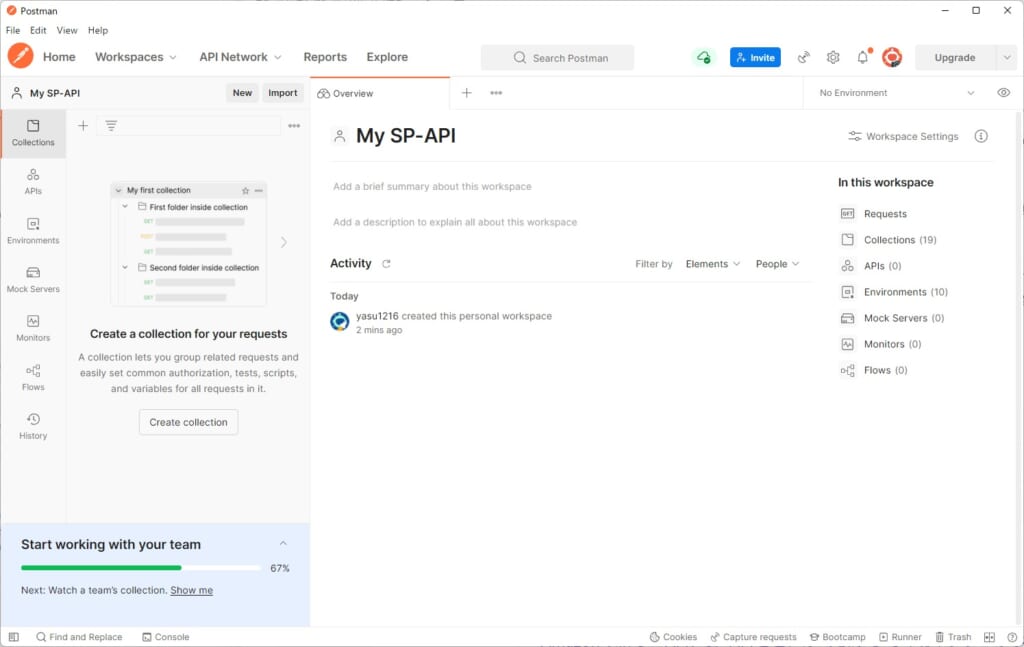This screenshot has height=647, width=1024.
Task: Open the three-dot options in collections sidebar
Action: coord(294,125)
